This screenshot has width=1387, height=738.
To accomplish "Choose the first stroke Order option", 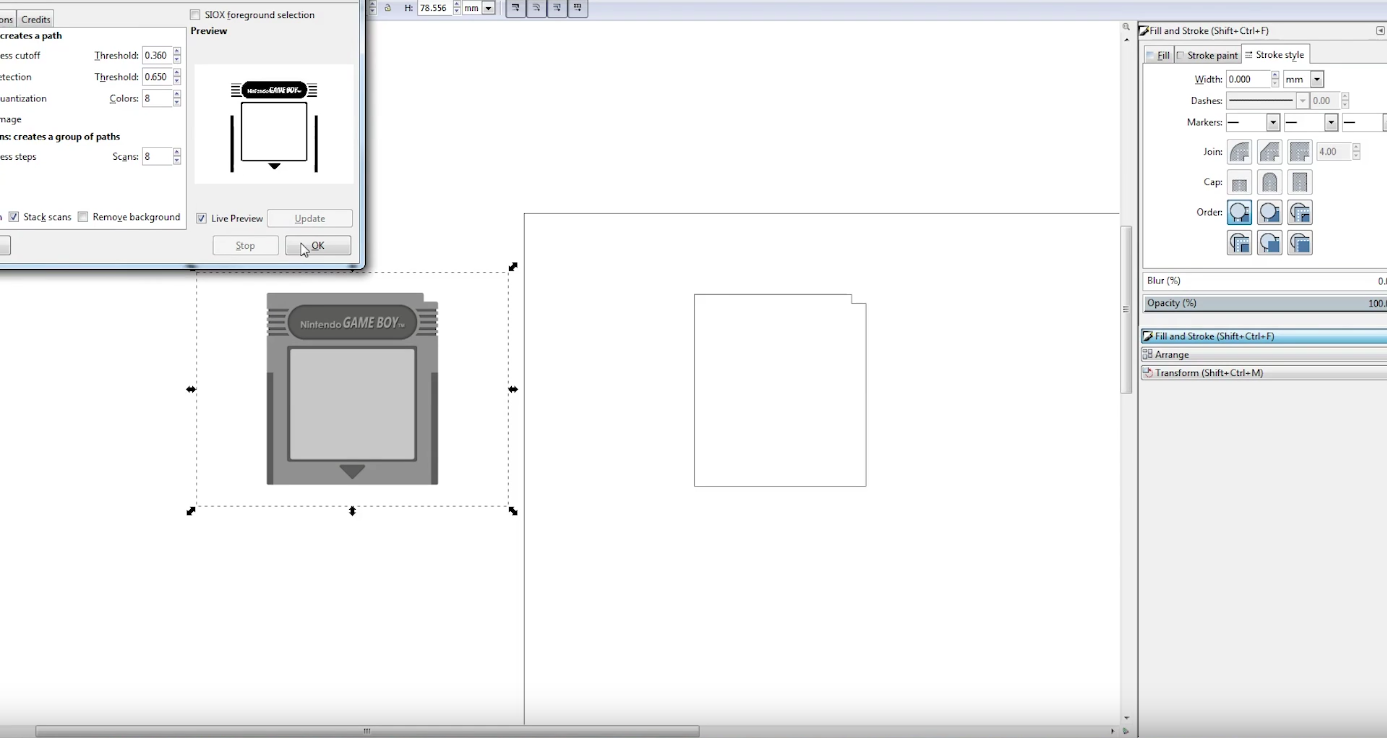I will coord(1239,212).
